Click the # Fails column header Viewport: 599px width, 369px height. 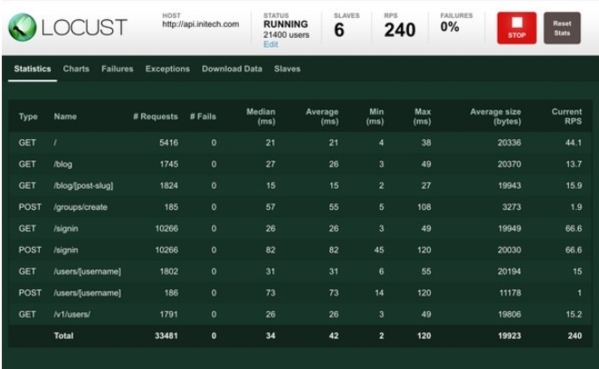point(203,117)
